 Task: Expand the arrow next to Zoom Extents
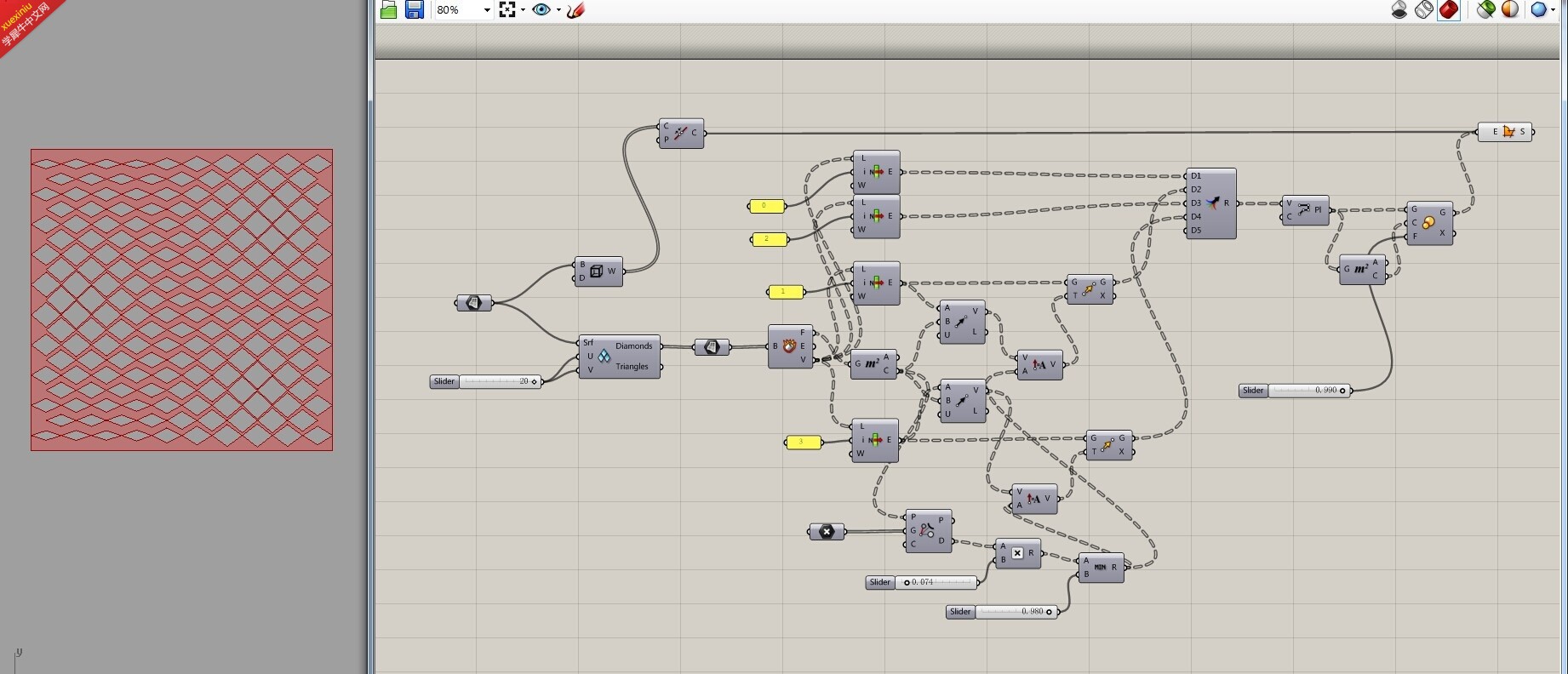click(x=523, y=10)
